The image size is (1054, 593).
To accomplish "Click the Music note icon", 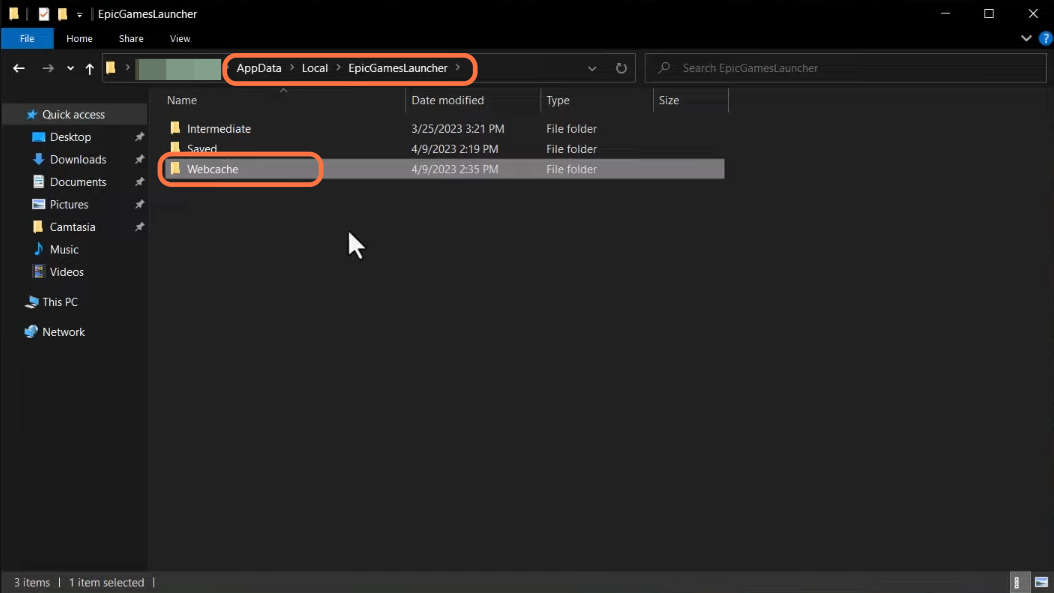I will coord(38,249).
